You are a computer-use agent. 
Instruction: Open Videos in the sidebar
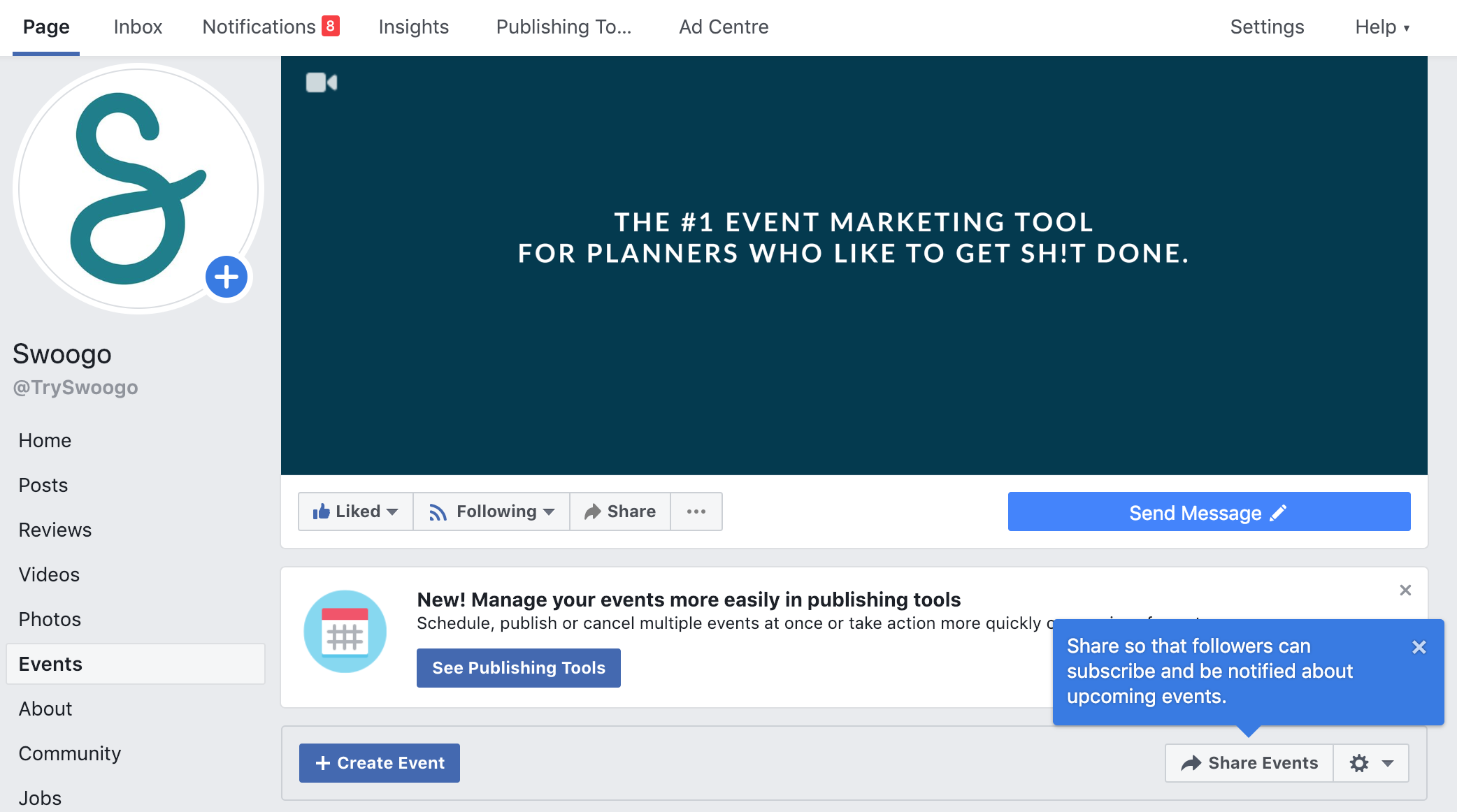tap(49, 574)
